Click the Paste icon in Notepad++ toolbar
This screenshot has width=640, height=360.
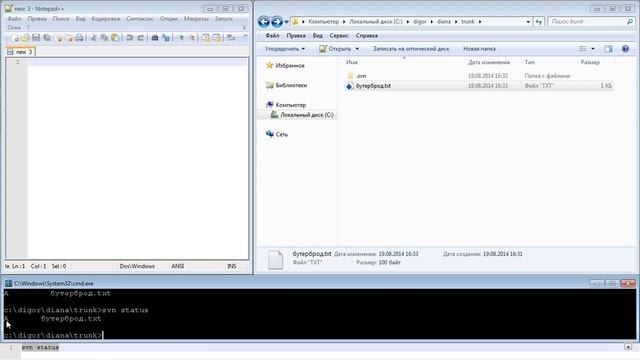tap(116, 38)
